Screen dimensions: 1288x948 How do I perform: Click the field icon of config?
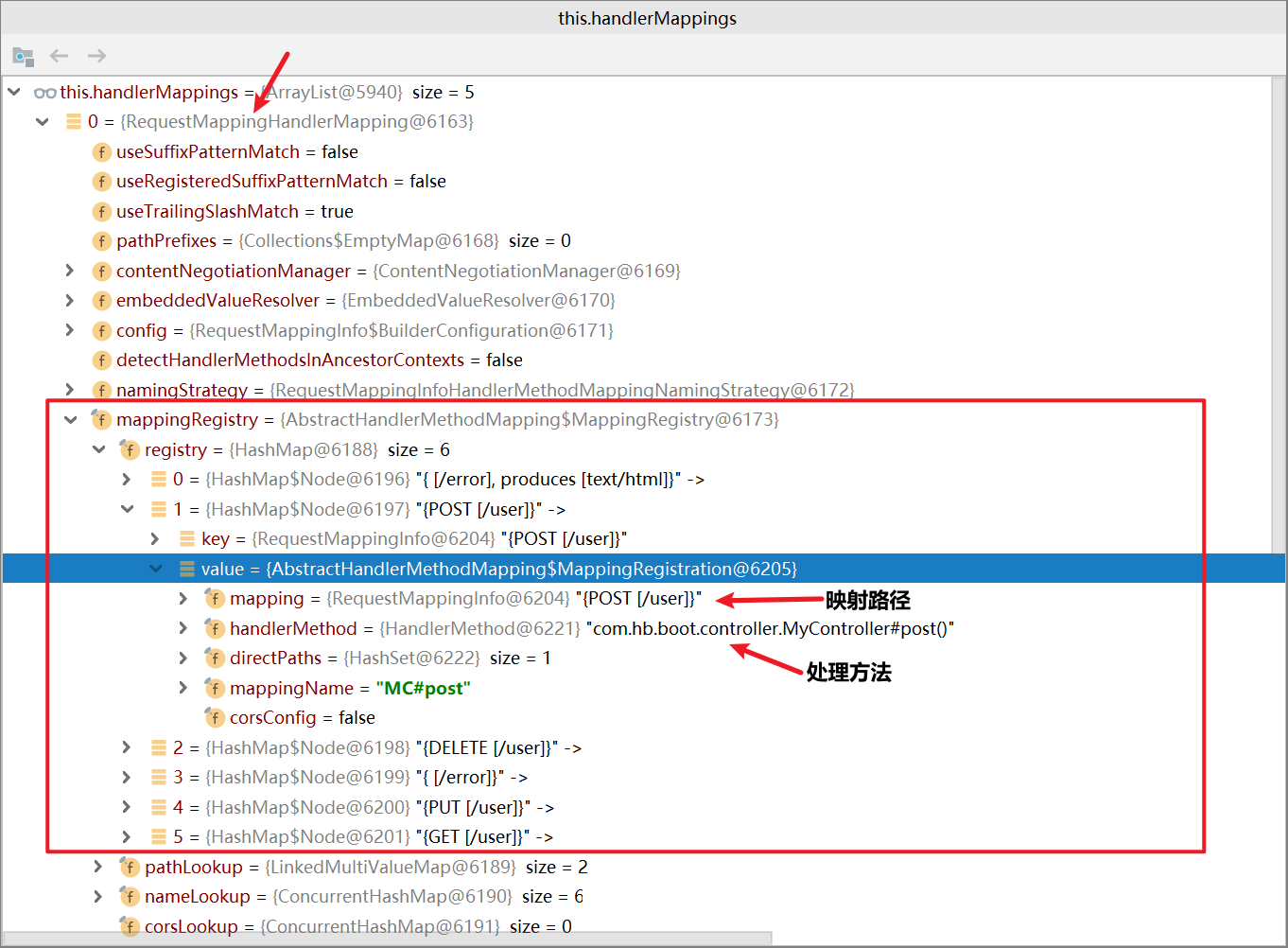(x=102, y=331)
